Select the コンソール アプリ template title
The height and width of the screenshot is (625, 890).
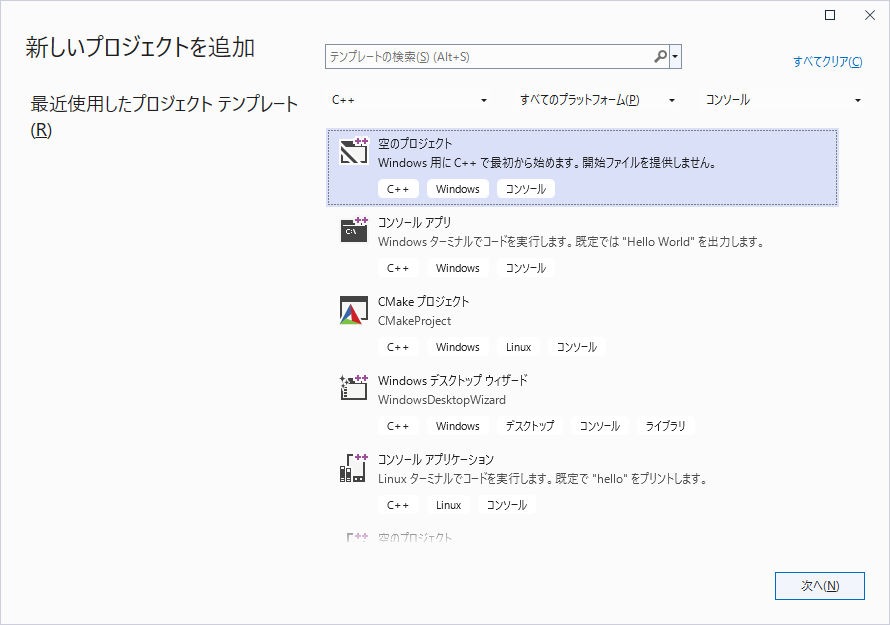414,222
